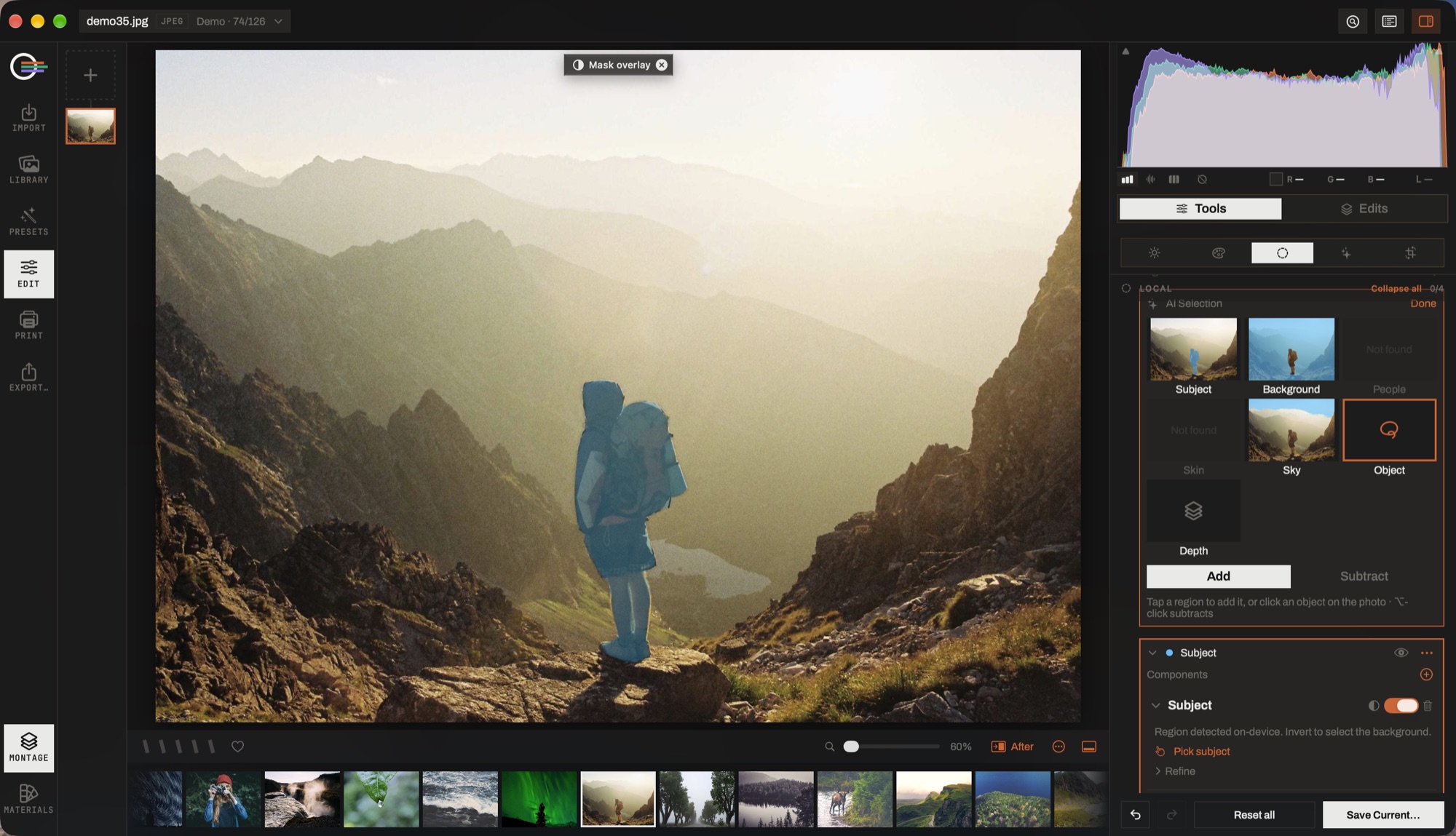The width and height of the screenshot is (1456, 836).
Task: Close the Mask overlay chip
Action: (x=661, y=65)
